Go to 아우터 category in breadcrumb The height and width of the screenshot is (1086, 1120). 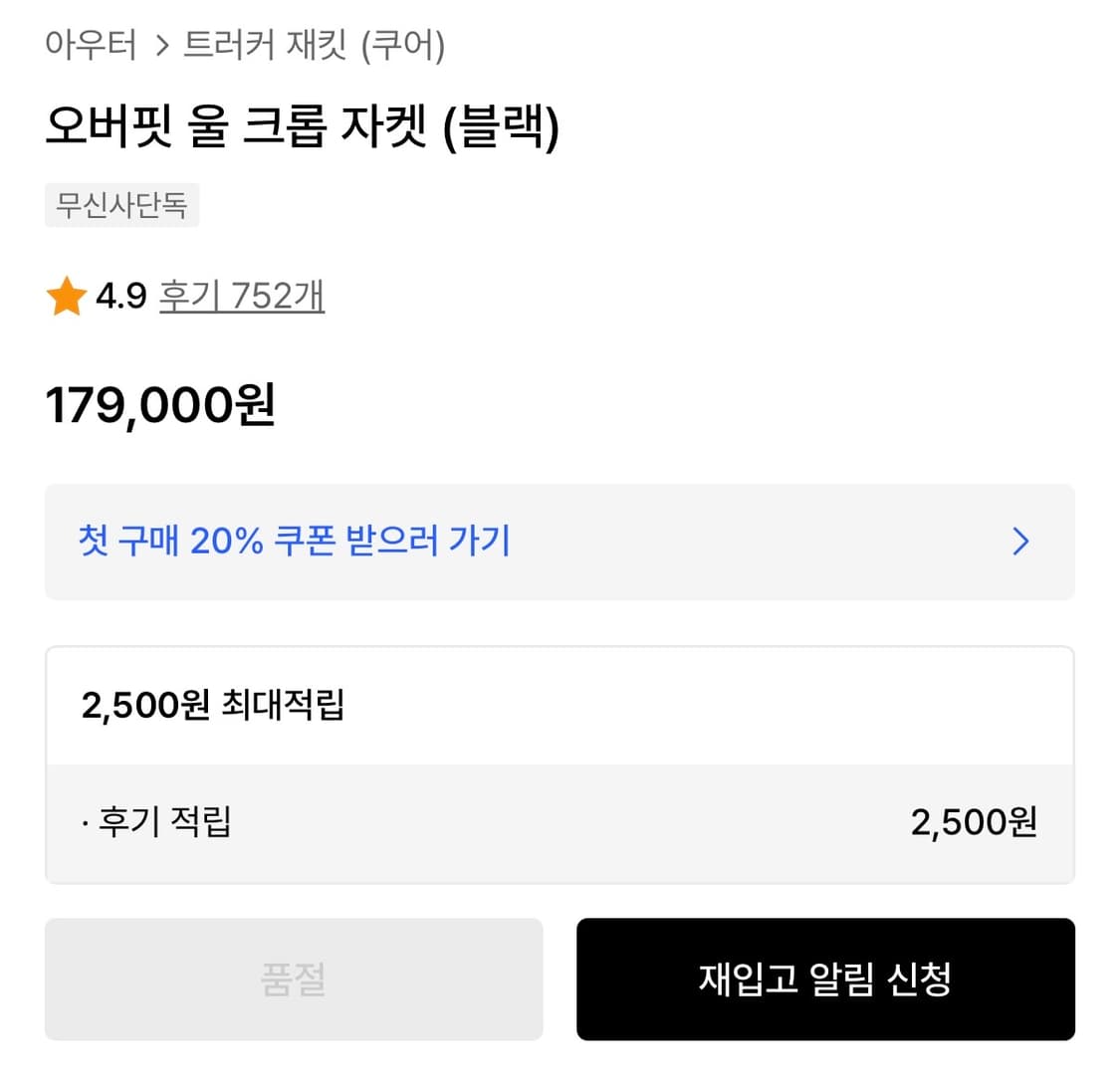pos(92,45)
